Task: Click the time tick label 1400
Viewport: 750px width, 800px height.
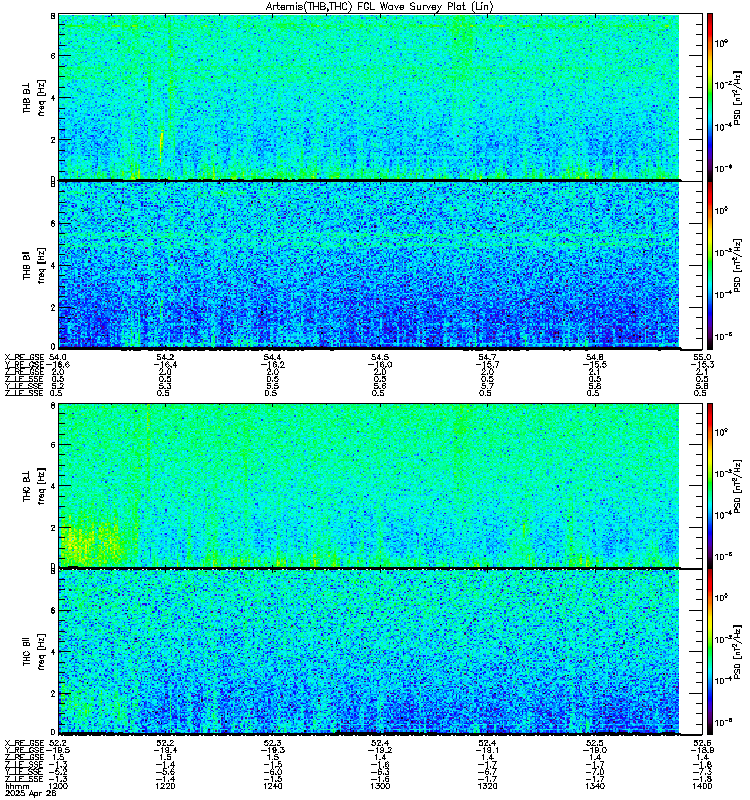Action: 702,786
